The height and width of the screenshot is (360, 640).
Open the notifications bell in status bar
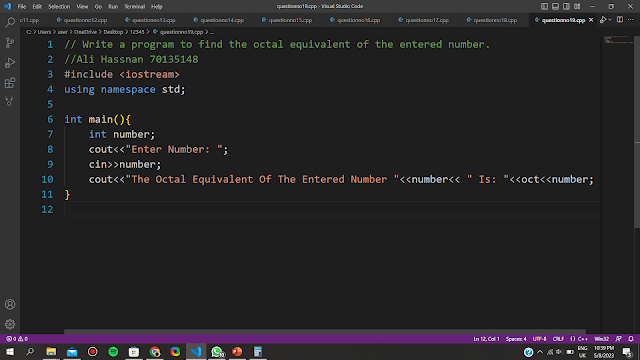(x=631, y=339)
